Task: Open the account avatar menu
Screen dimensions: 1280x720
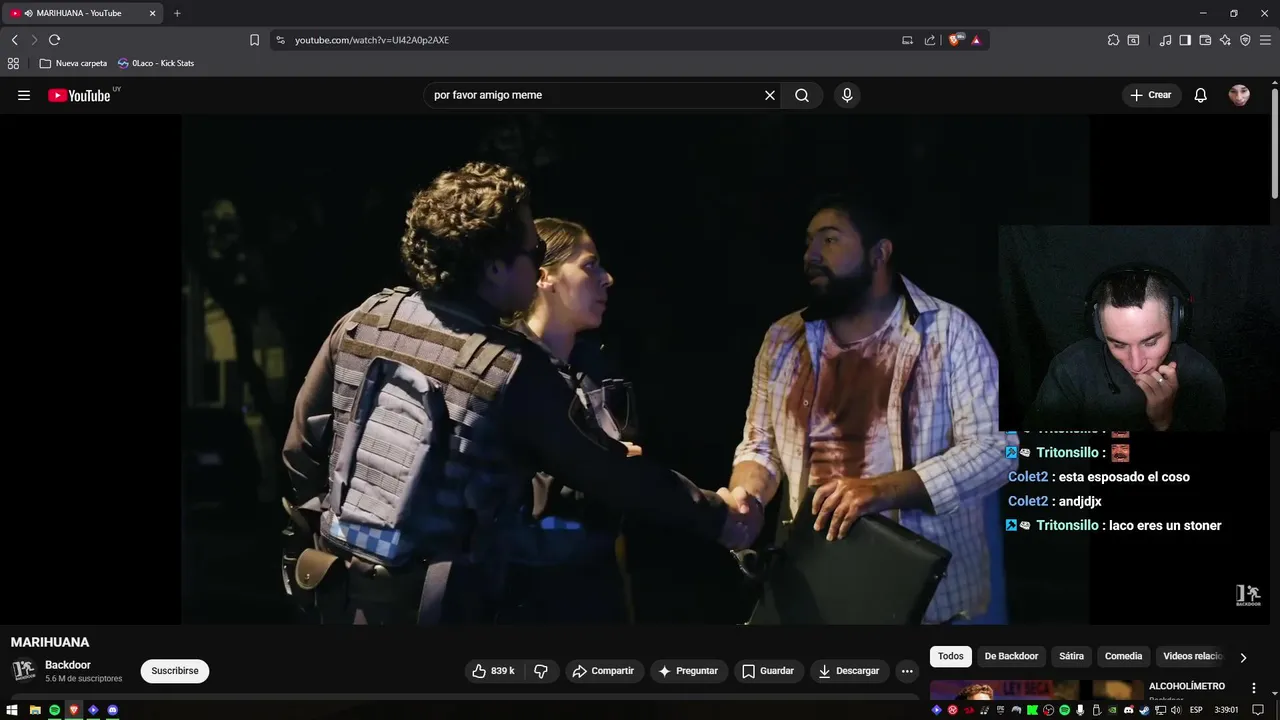Action: (x=1239, y=95)
